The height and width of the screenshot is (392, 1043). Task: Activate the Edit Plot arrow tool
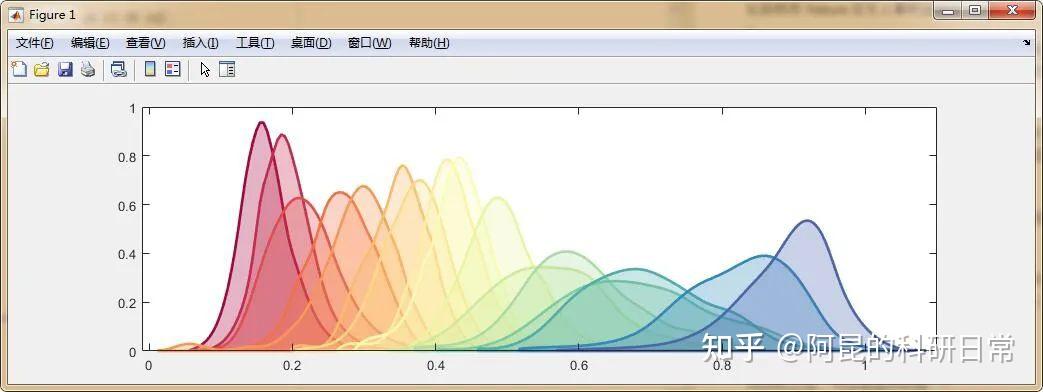(x=205, y=69)
